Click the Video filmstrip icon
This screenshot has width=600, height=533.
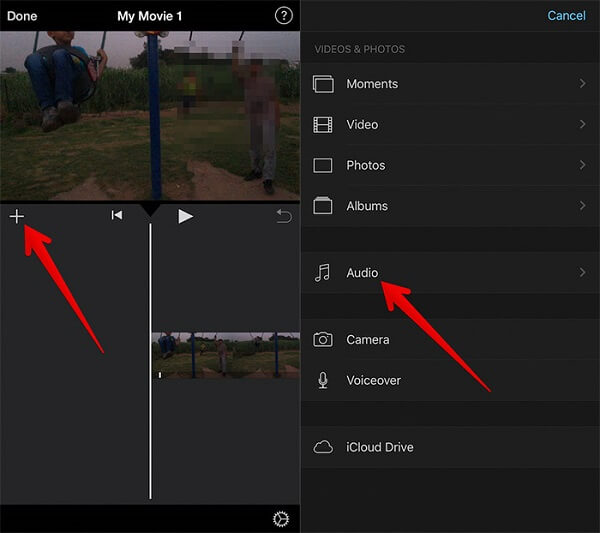click(323, 125)
